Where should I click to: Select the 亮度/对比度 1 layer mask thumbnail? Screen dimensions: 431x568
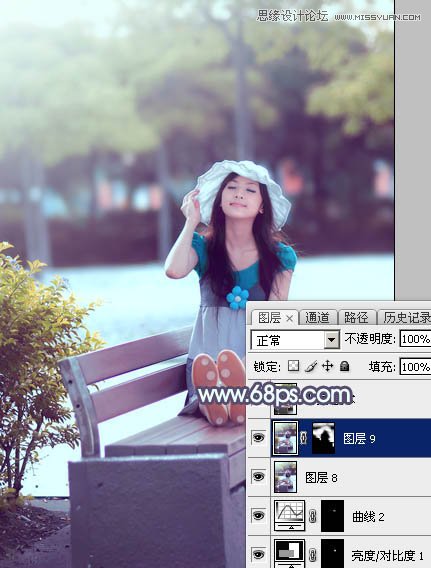coord(332,554)
